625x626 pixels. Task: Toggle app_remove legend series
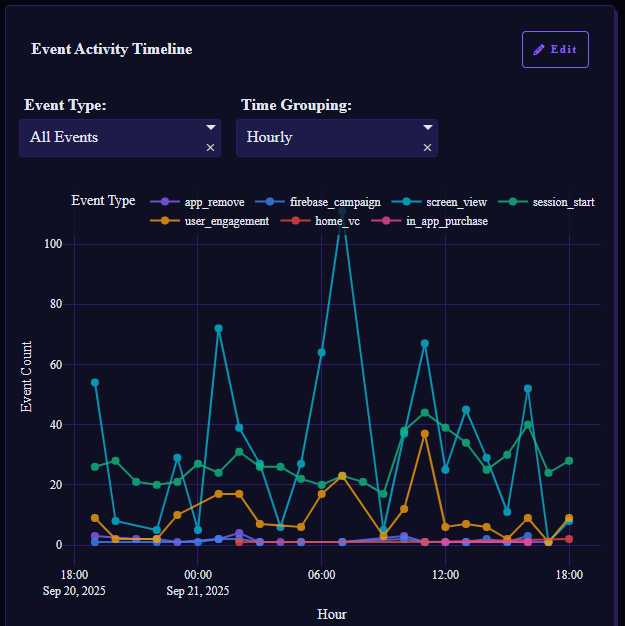pos(197,202)
